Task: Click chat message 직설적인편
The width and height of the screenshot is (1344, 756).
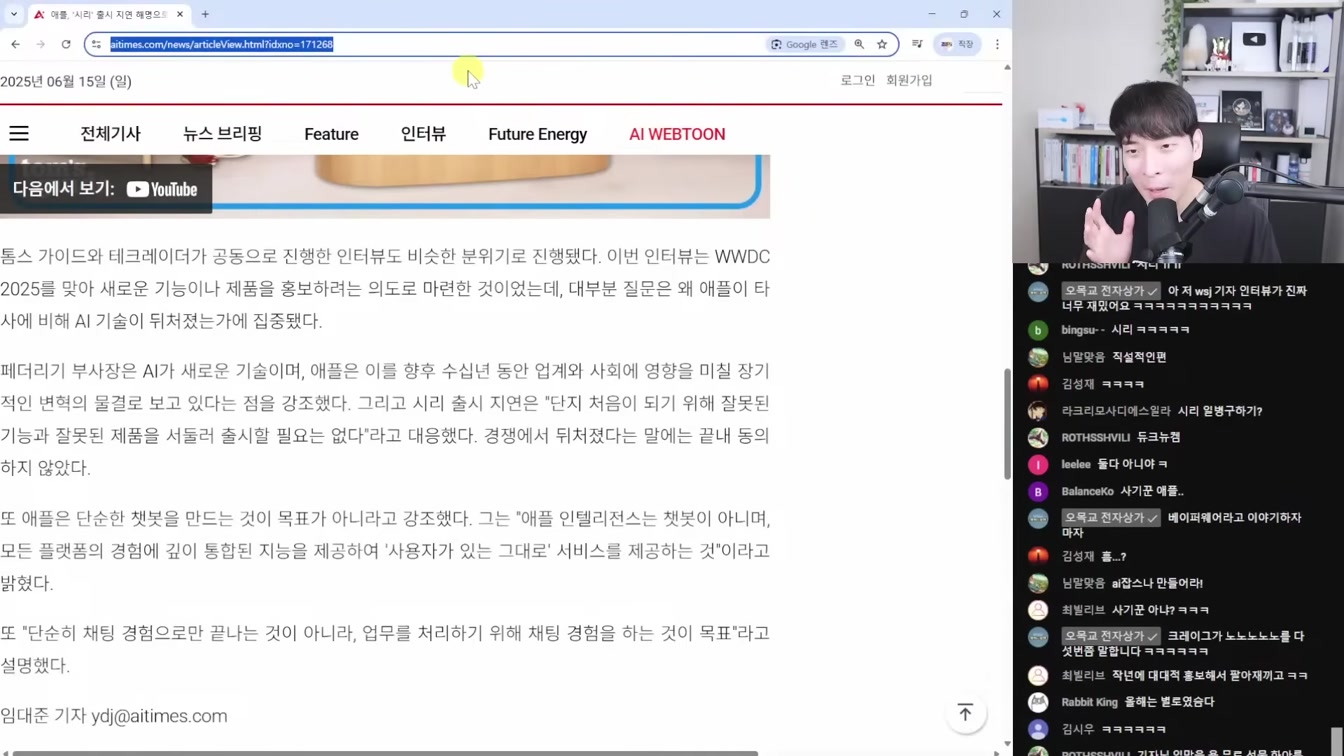Action: (1139, 357)
